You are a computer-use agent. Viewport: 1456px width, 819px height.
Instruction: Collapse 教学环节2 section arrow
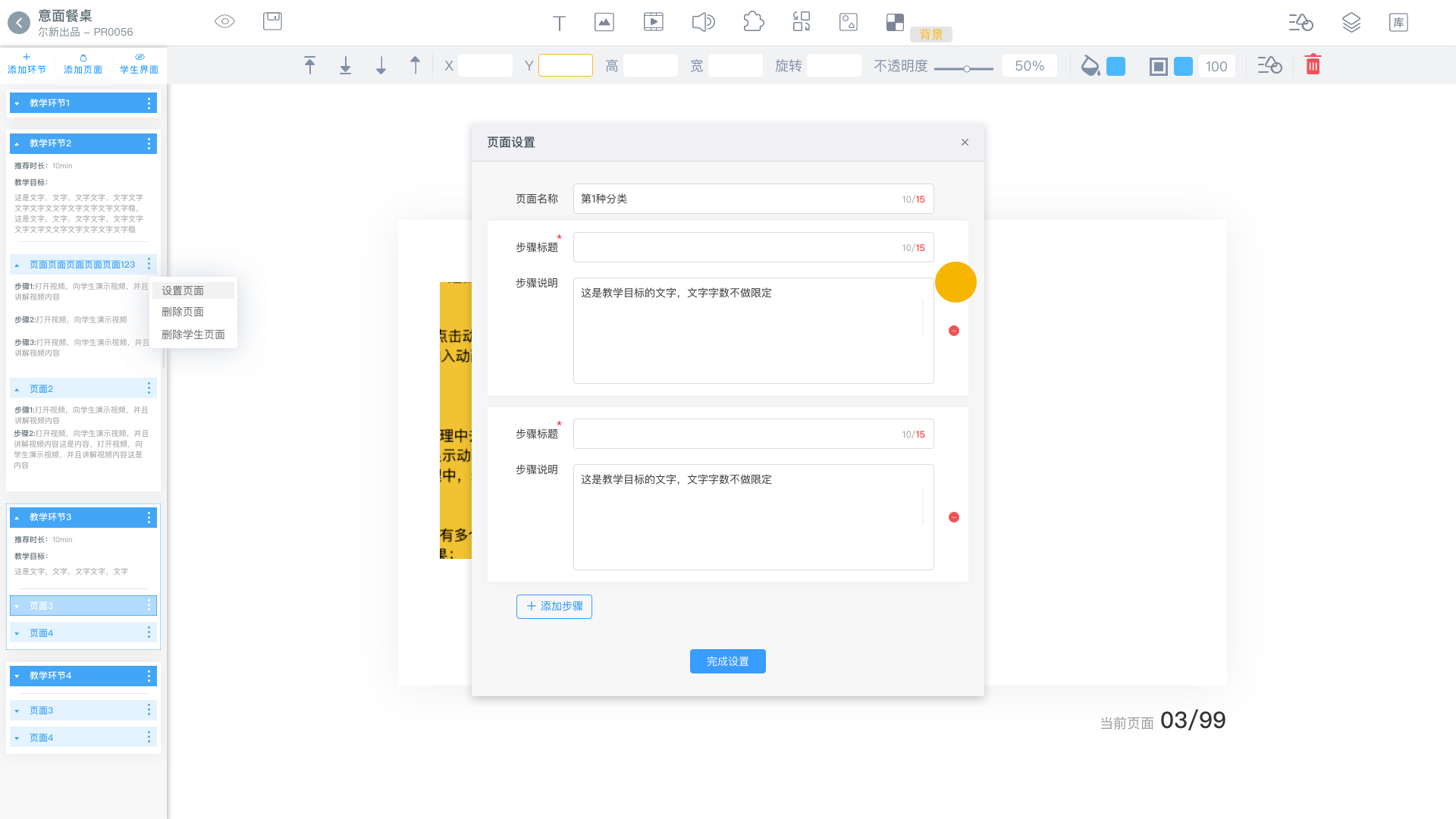[17, 144]
